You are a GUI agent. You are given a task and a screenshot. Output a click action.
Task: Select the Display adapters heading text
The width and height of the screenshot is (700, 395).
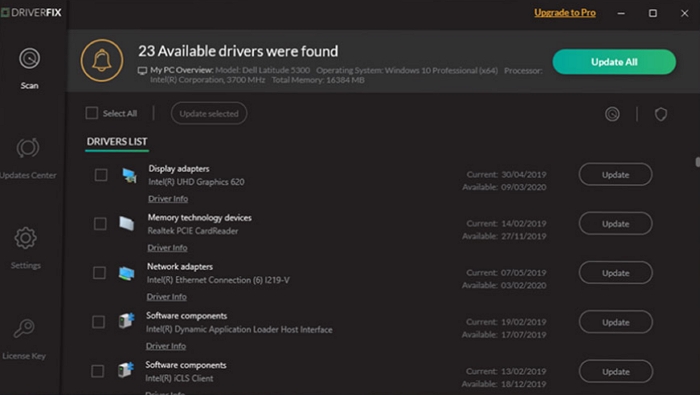(179, 169)
